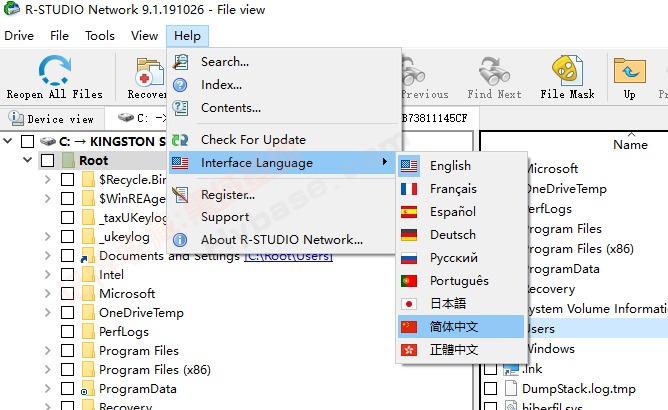668x410 pixels.
Task: Expand the $WinREAgent folder
Action: click(x=48, y=199)
